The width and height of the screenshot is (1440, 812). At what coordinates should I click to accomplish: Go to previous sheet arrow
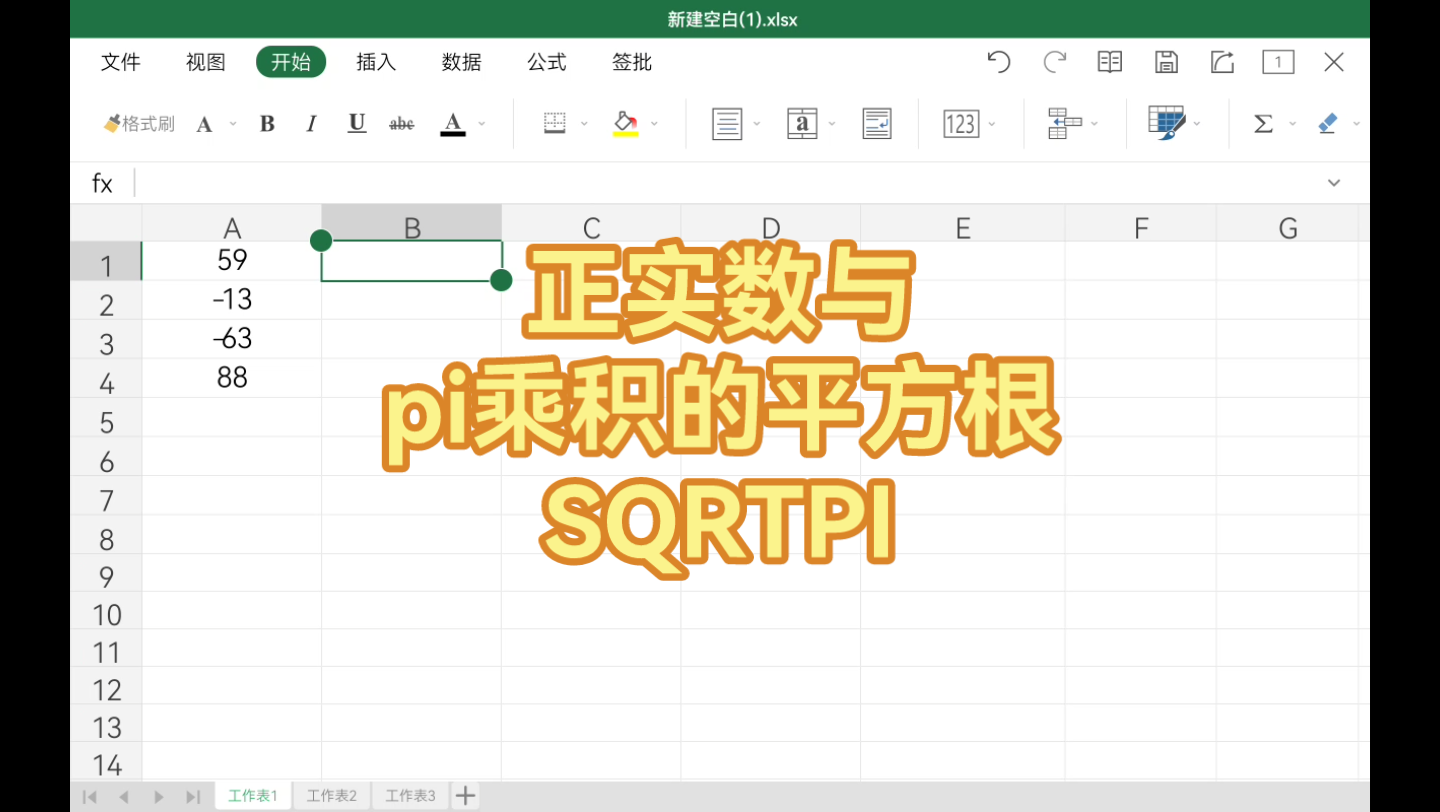[124, 797]
